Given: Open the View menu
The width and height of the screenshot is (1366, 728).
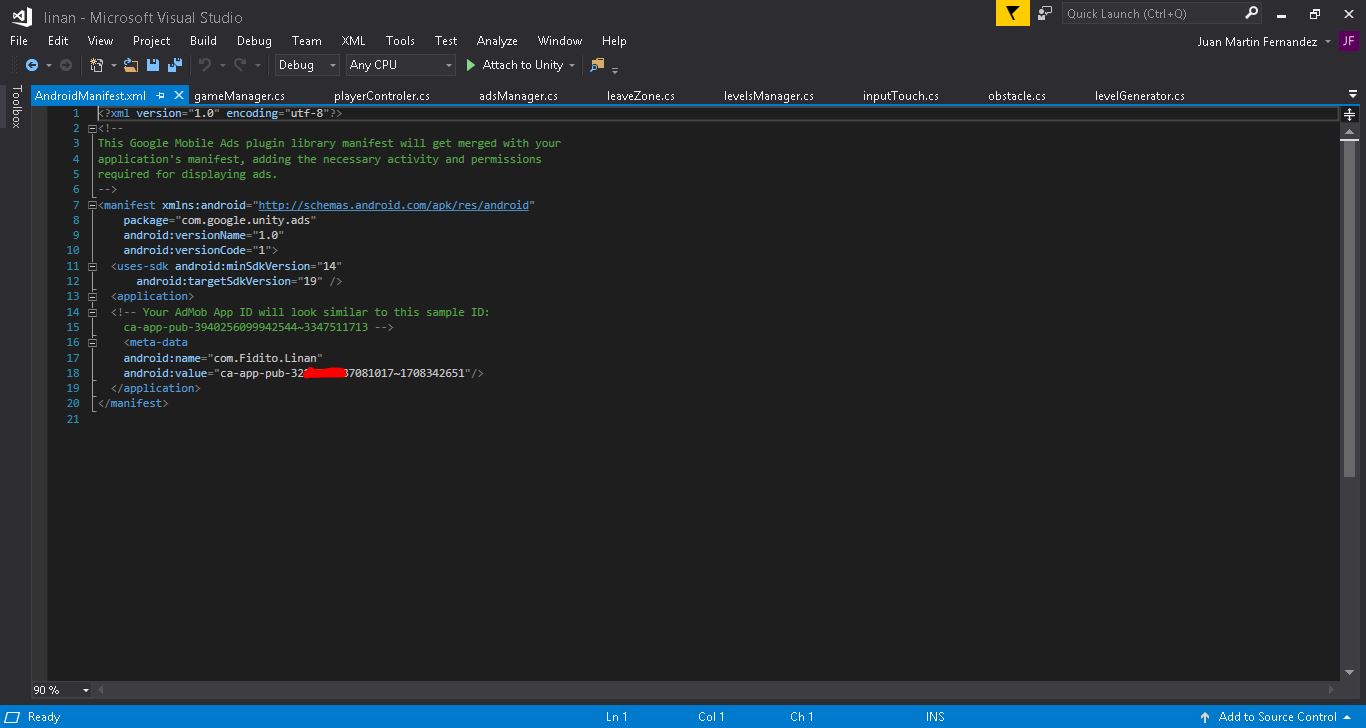Looking at the screenshot, I should (100, 41).
